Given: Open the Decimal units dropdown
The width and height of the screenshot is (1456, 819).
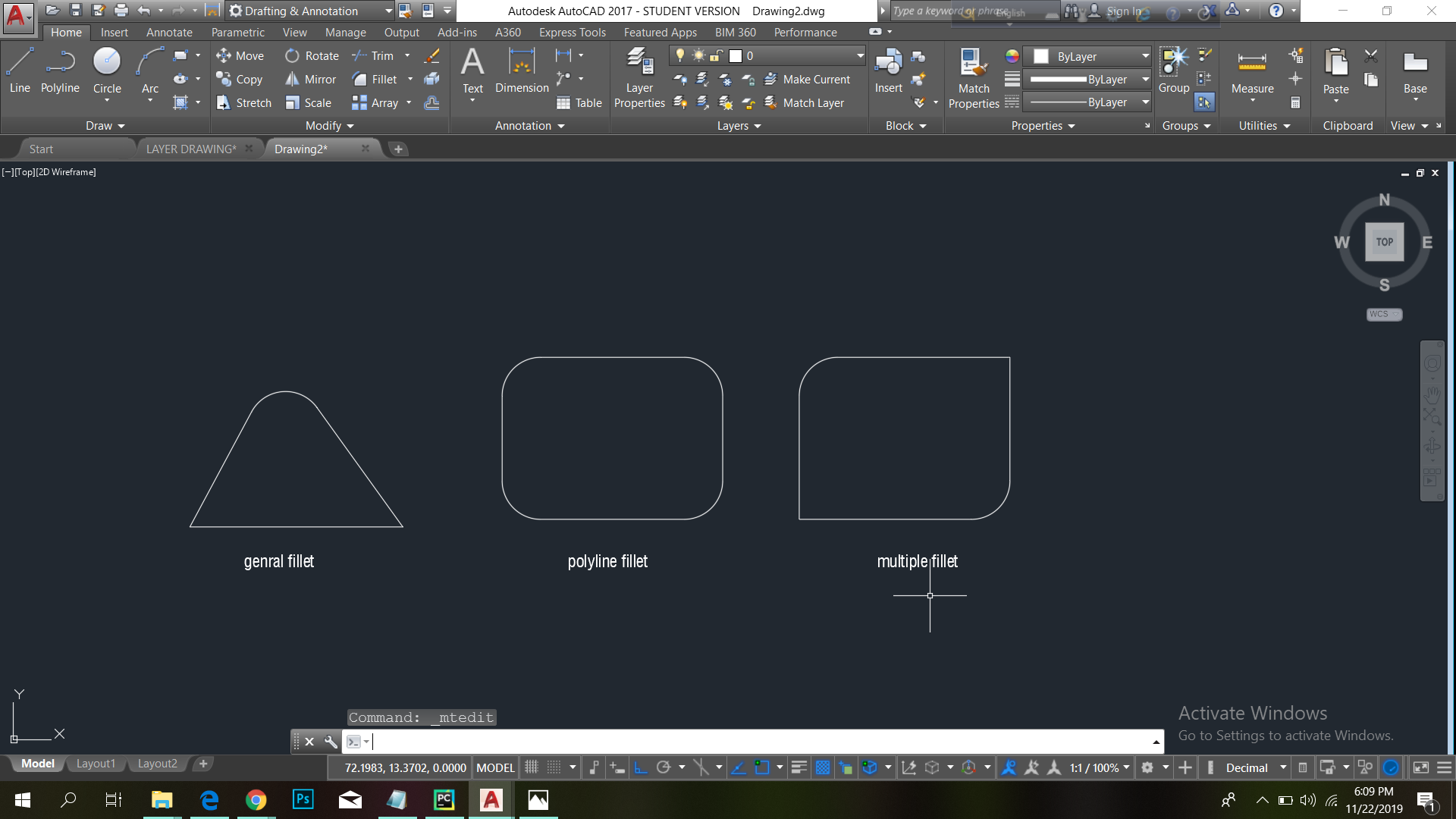Looking at the screenshot, I should [x=1256, y=767].
